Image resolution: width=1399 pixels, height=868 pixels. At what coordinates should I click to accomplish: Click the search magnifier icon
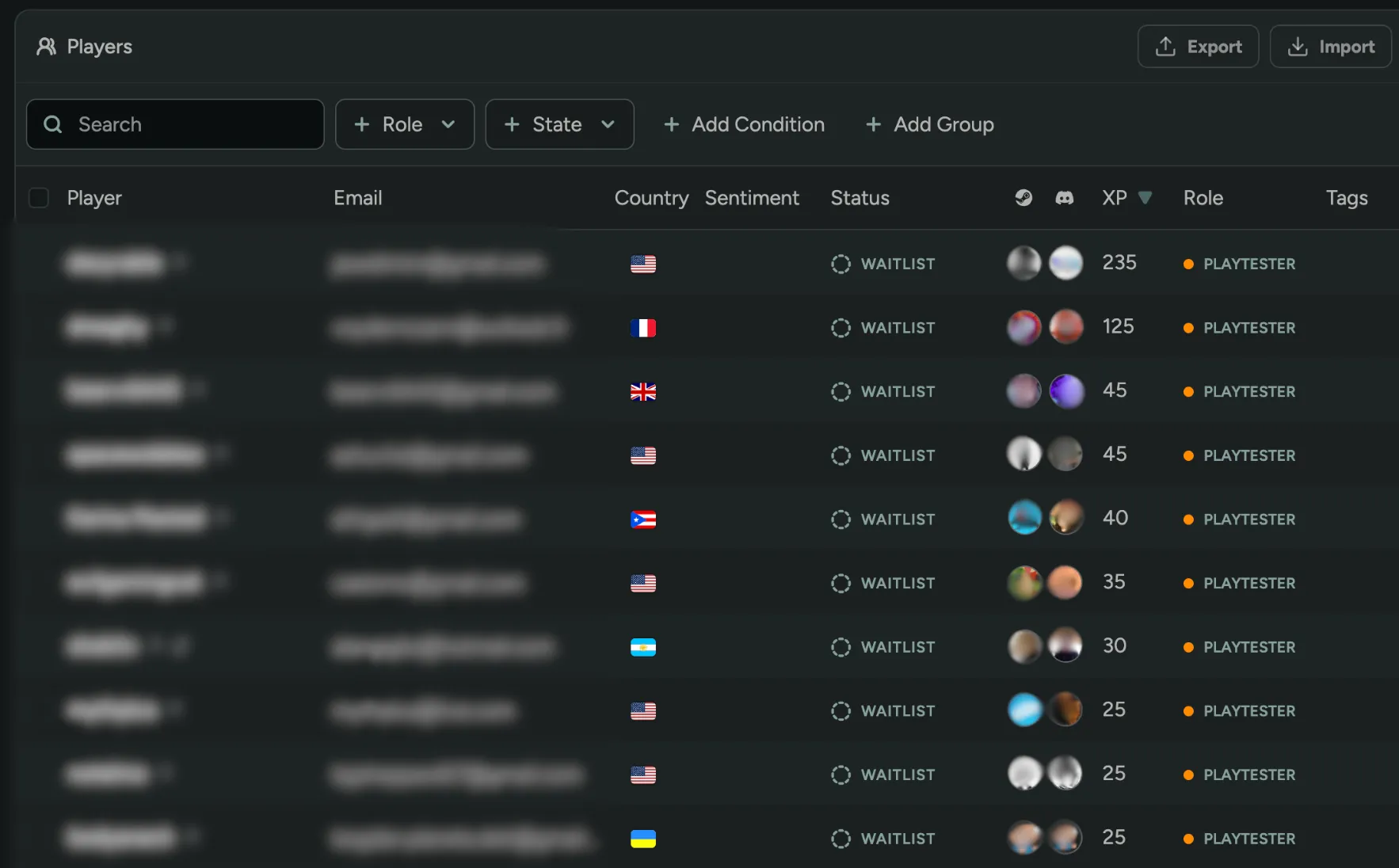(x=52, y=124)
